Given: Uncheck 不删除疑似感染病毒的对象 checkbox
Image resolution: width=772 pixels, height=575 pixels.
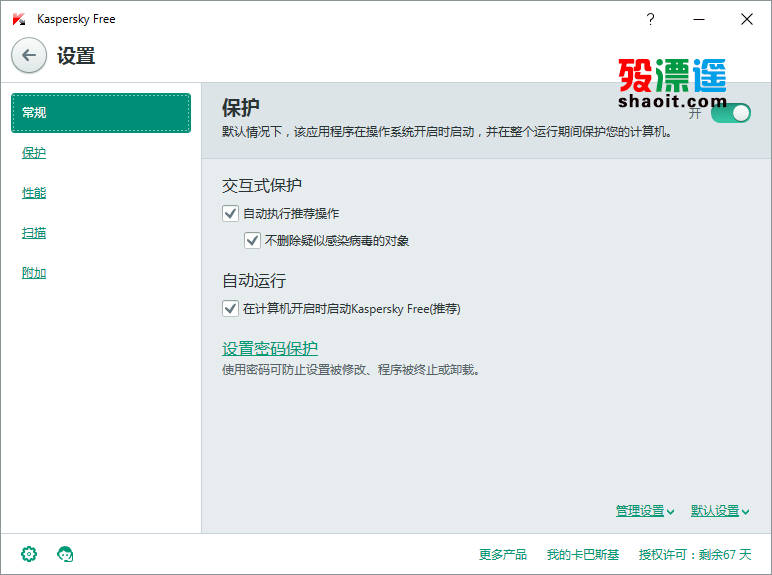Looking at the screenshot, I should click(x=252, y=241).
